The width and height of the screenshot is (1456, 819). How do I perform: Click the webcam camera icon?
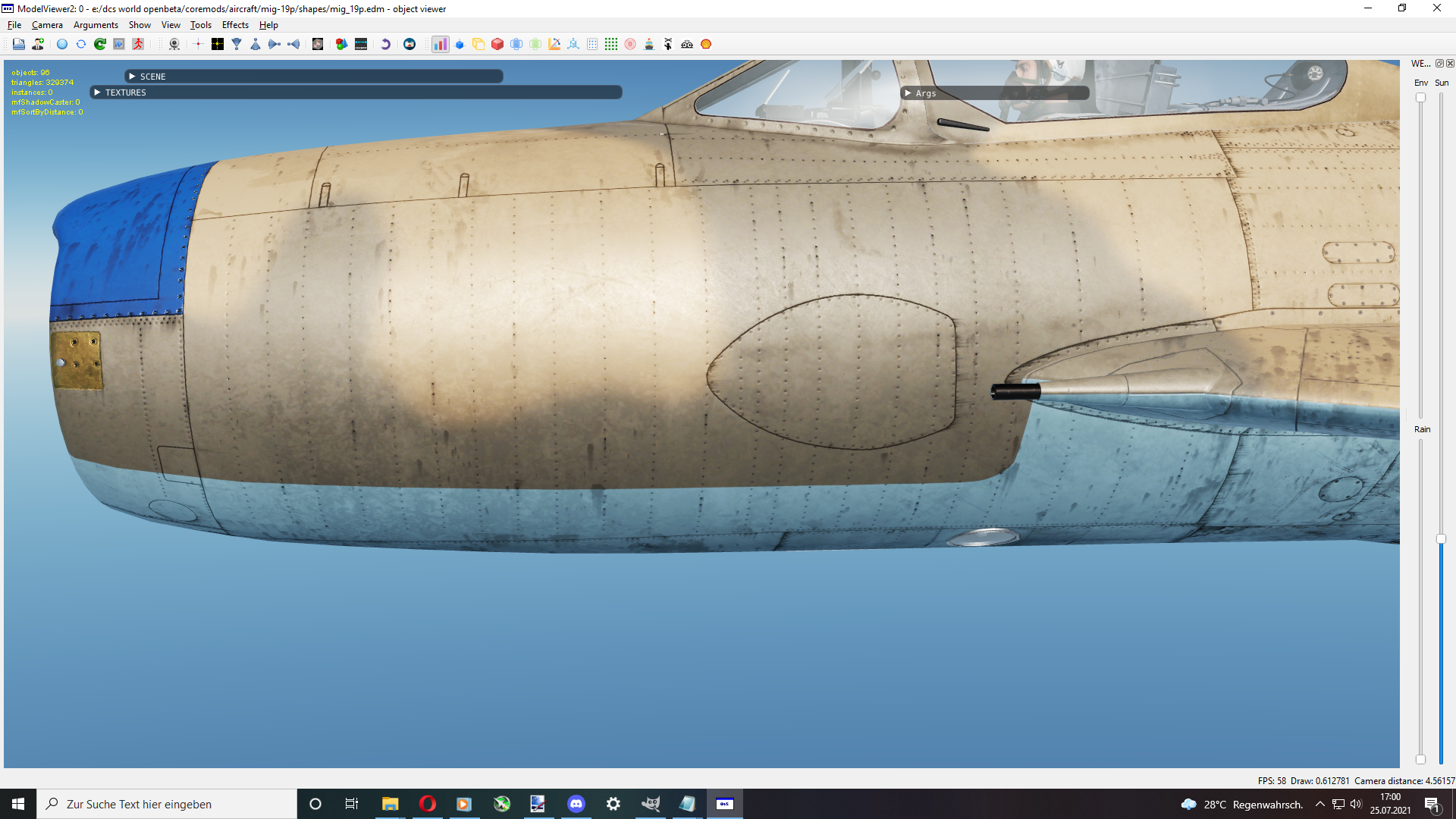pos(174,44)
